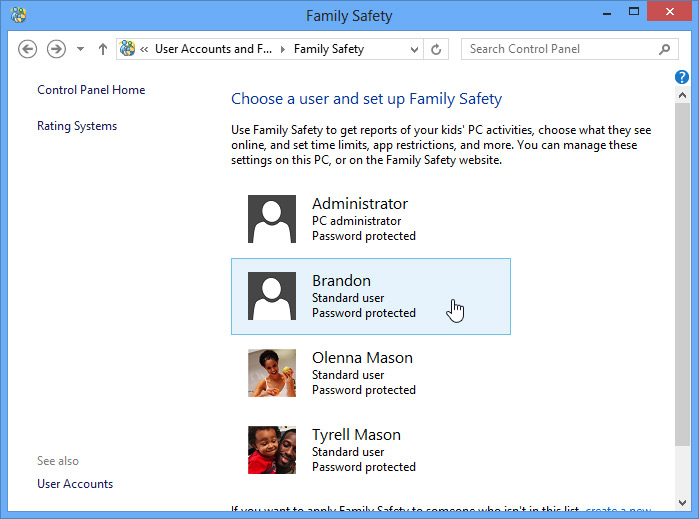Select the Brandon standard user account

(x=370, y=296)
